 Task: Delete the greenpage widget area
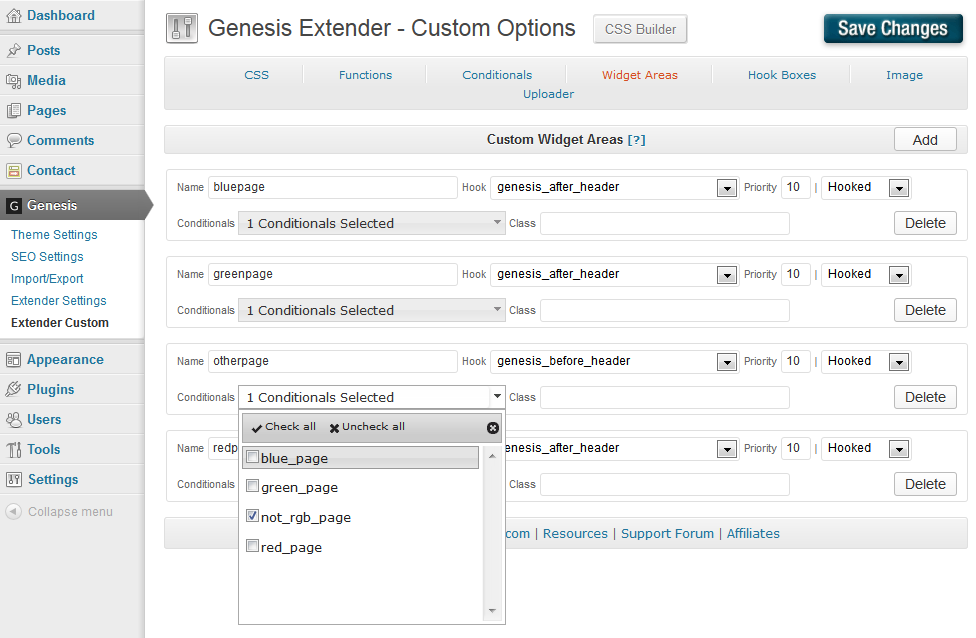click(x=925, y=310)
